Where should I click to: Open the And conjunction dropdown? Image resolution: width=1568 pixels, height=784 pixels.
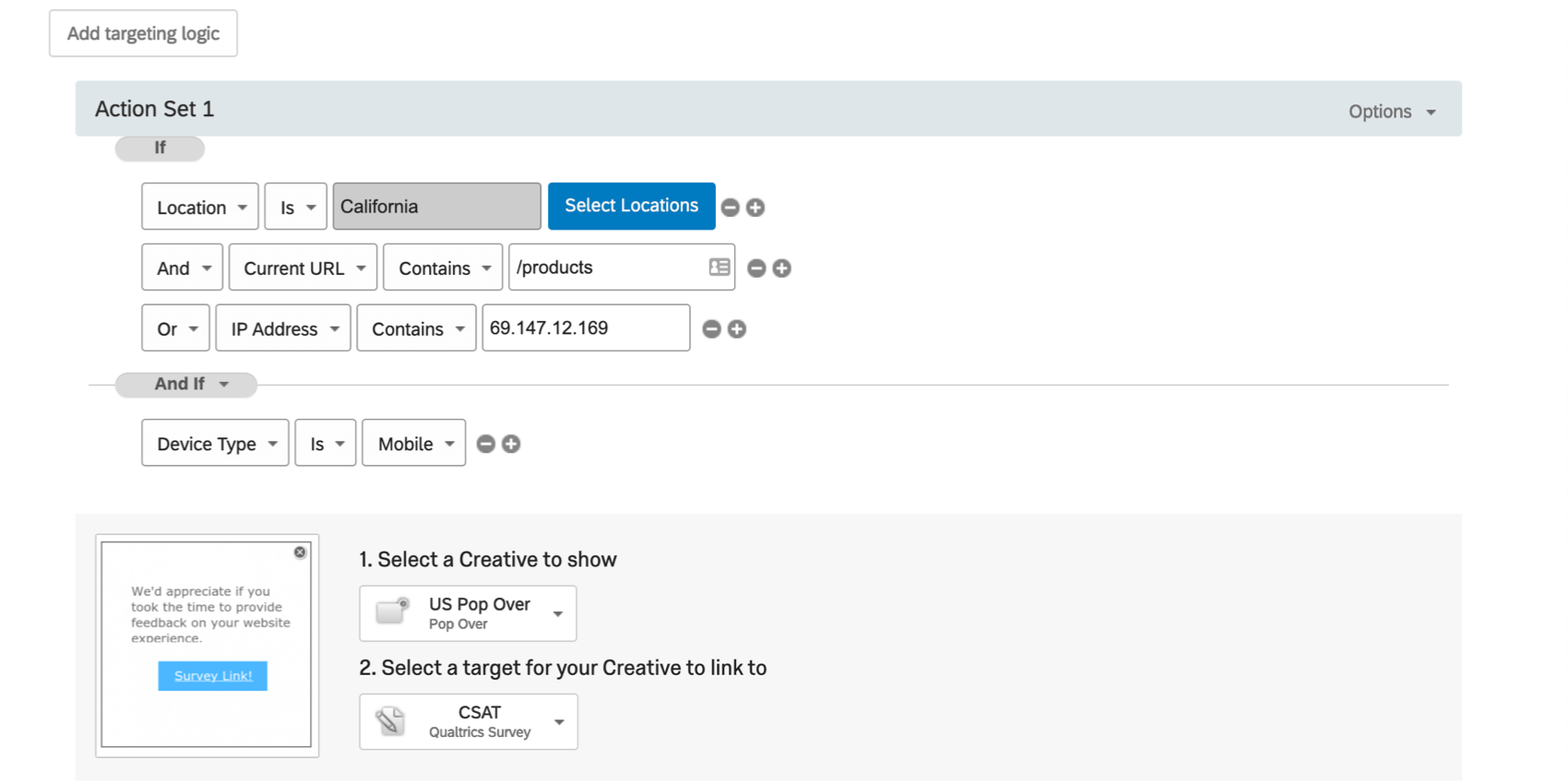[182, 267]
